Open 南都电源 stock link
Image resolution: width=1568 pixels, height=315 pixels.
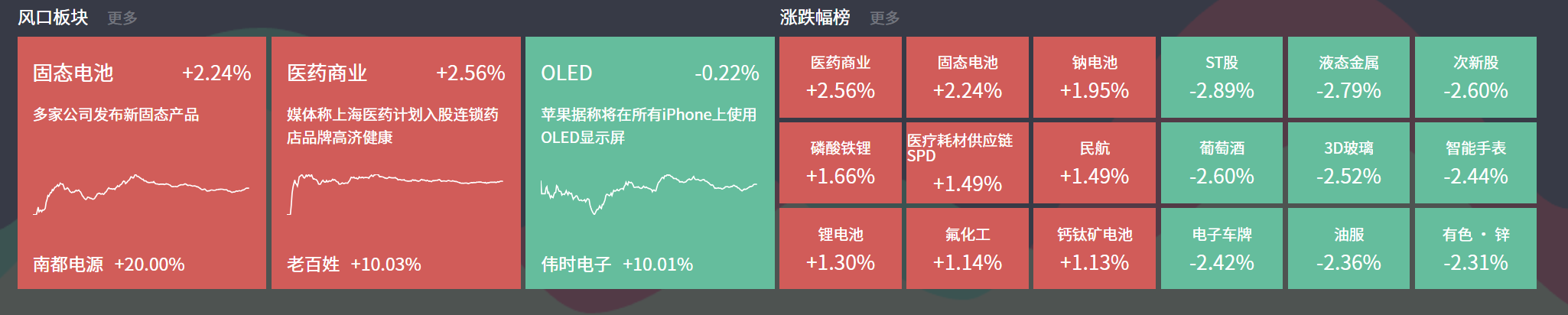point(68,265)
